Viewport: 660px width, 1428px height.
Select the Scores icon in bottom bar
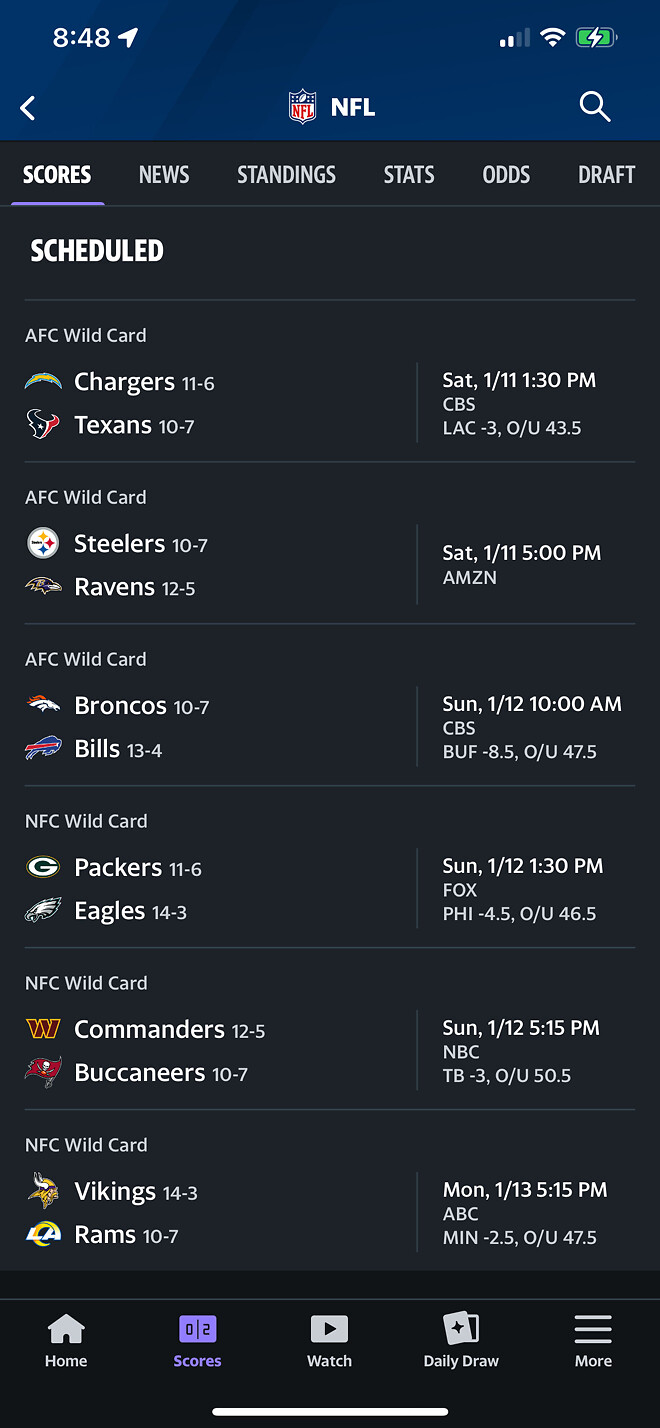[197, 1329]
